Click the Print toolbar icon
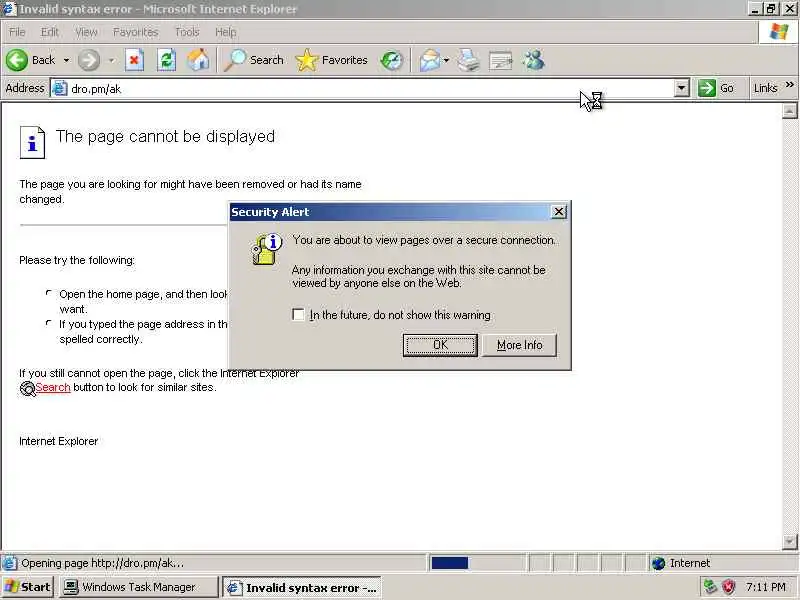 [468, 60]
